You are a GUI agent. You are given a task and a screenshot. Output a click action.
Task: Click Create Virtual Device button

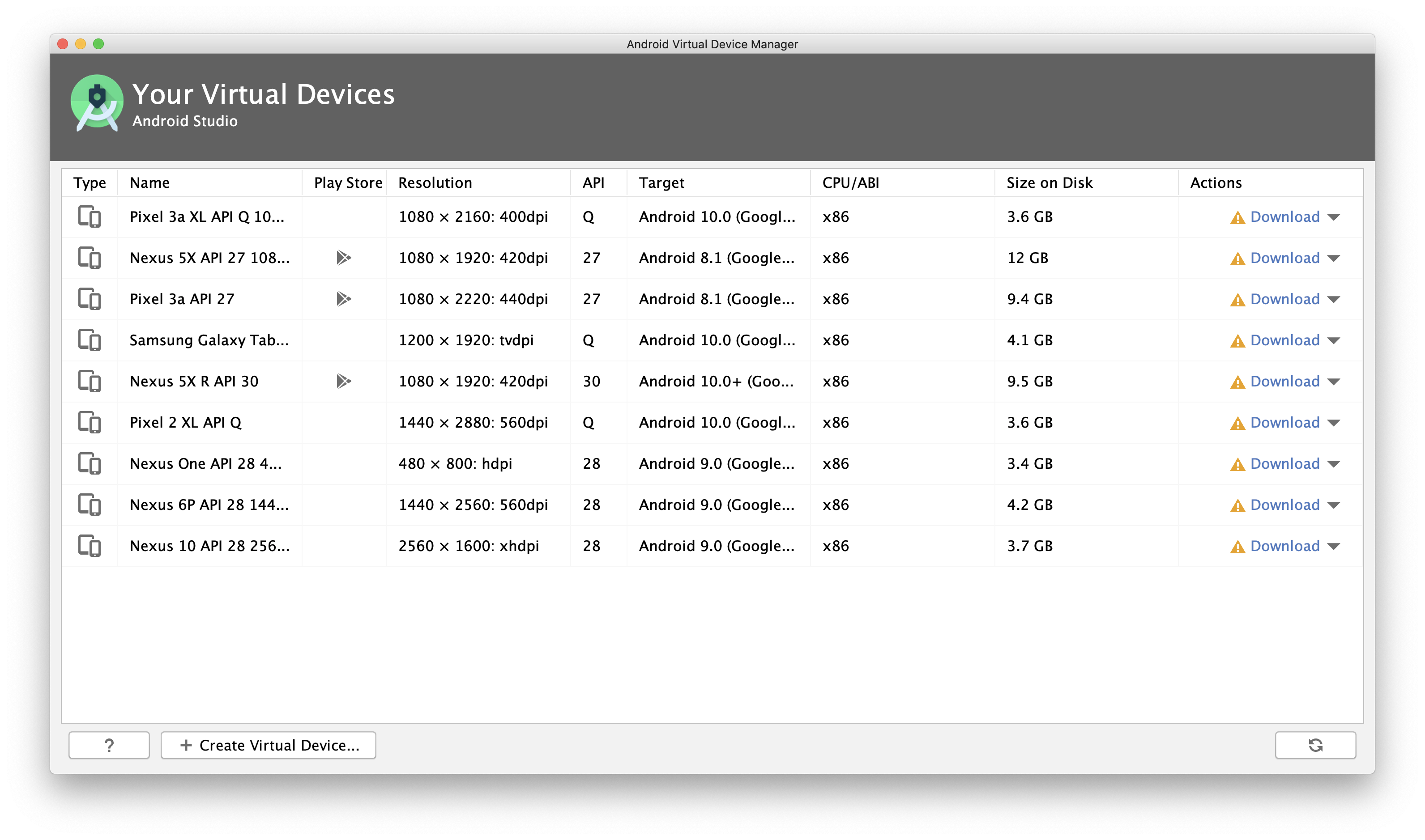click(x=269, y=745)
